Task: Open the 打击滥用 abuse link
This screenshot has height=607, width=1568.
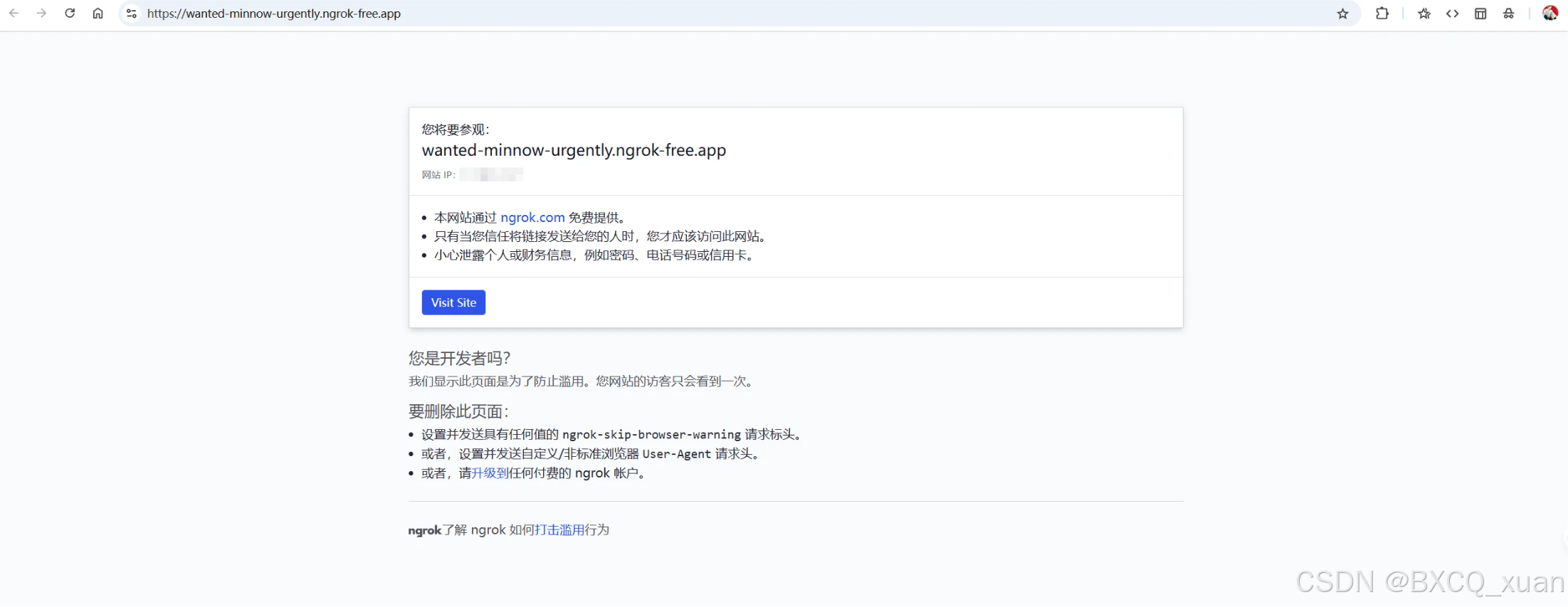Action: coord(559,530)
